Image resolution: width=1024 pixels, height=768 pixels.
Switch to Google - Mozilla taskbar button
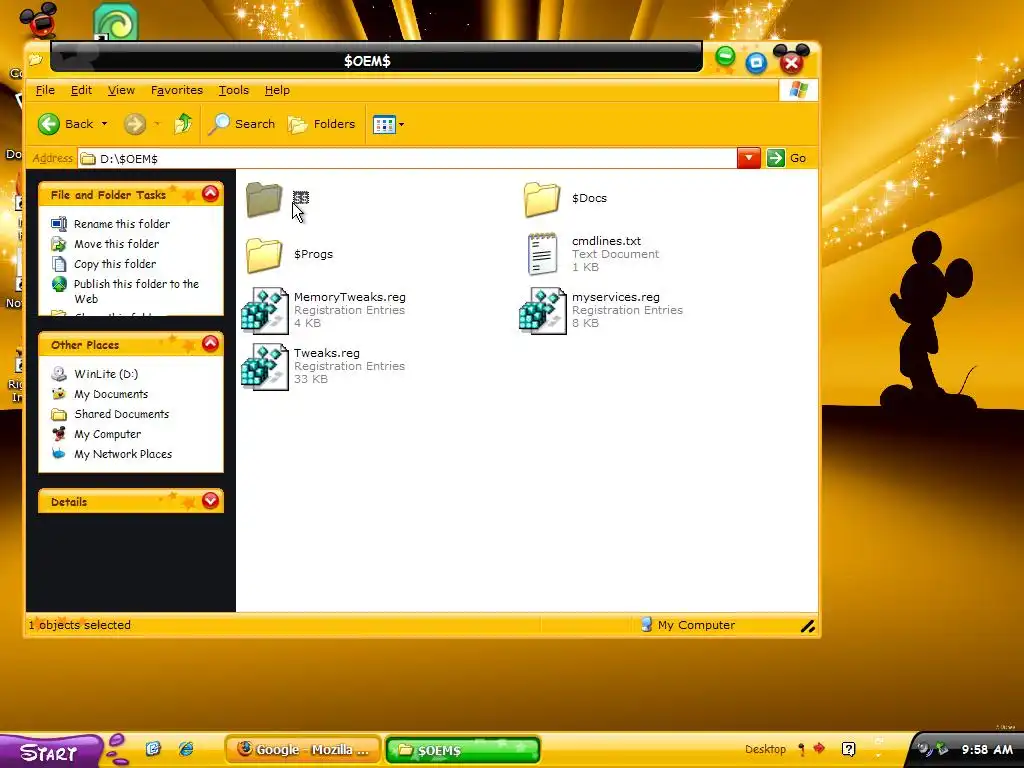(302, 750)
